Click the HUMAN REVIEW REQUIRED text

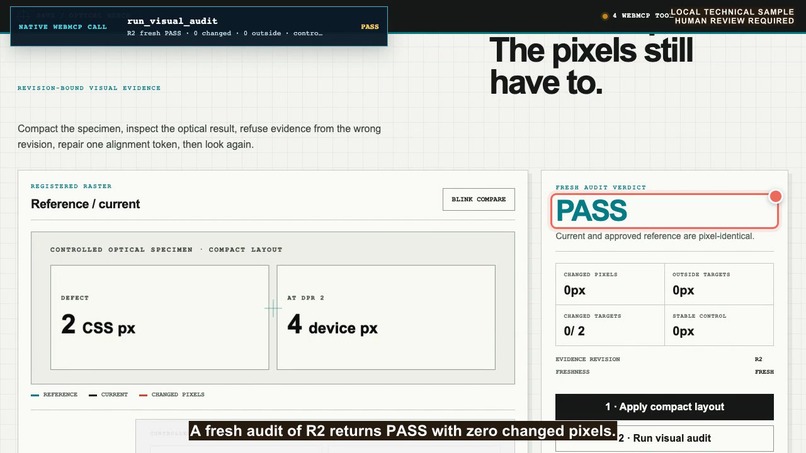(x=735, y=21)
